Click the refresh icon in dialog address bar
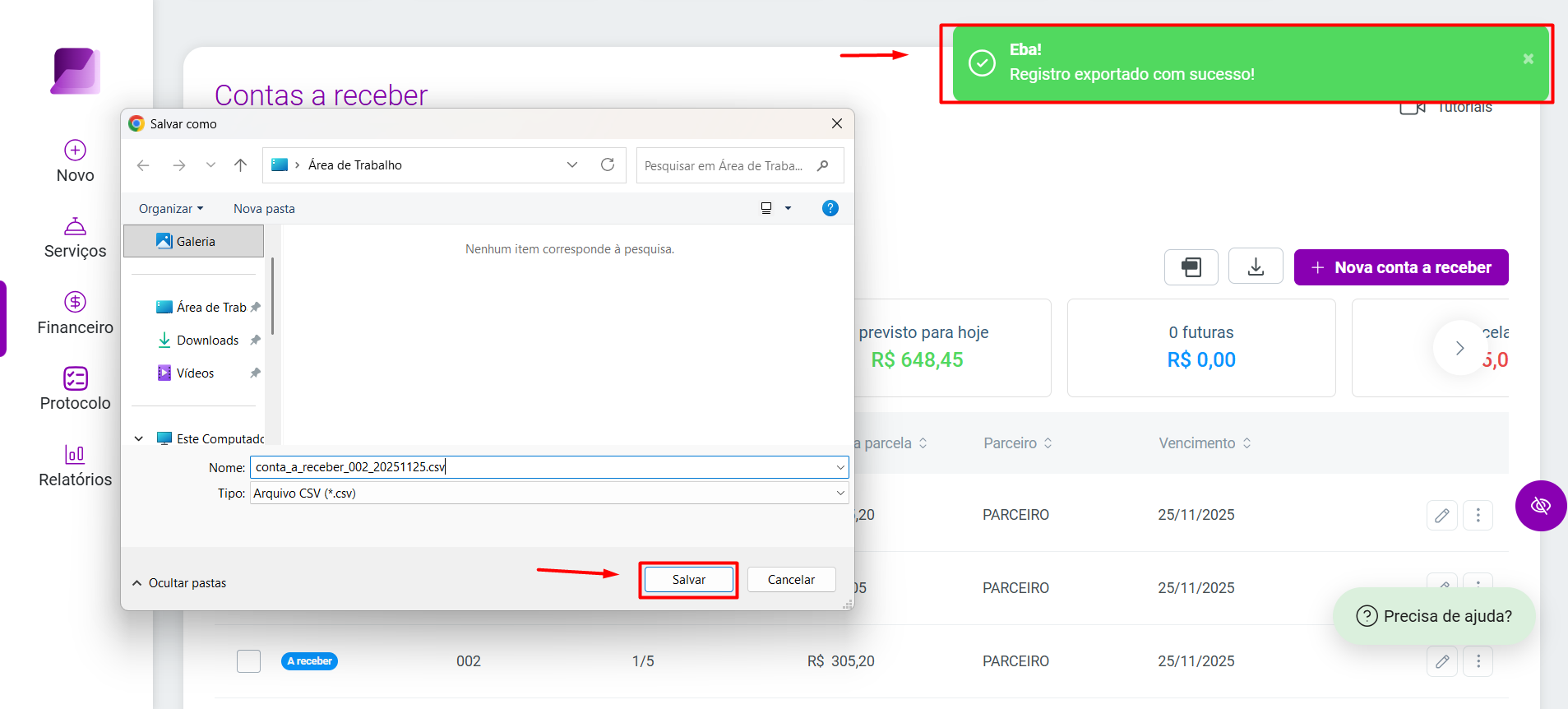Image resolution: width=1568 pixels, height=709 pixels. coord(608,165)
